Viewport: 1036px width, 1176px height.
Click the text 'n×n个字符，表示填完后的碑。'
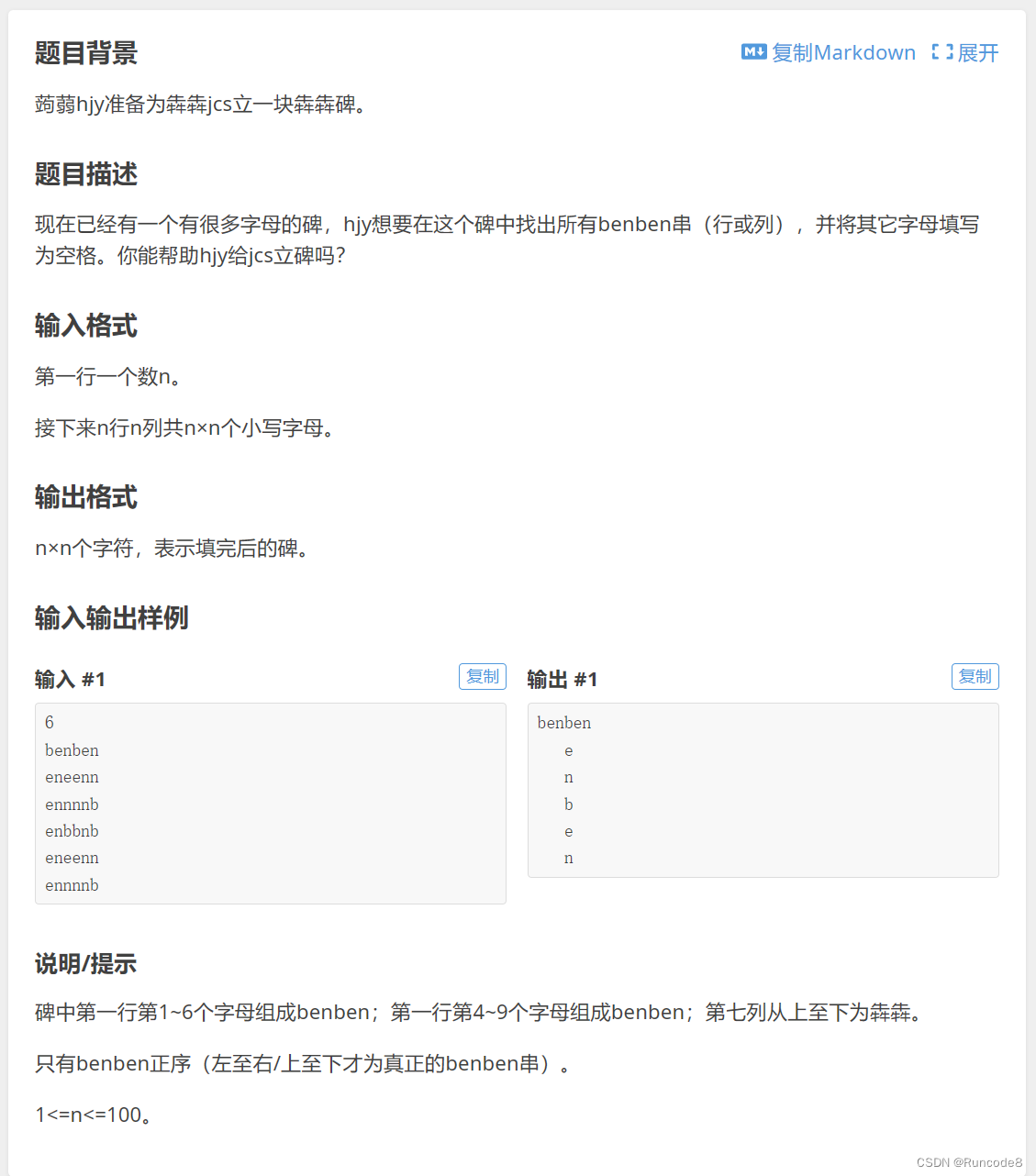point(172,549)
